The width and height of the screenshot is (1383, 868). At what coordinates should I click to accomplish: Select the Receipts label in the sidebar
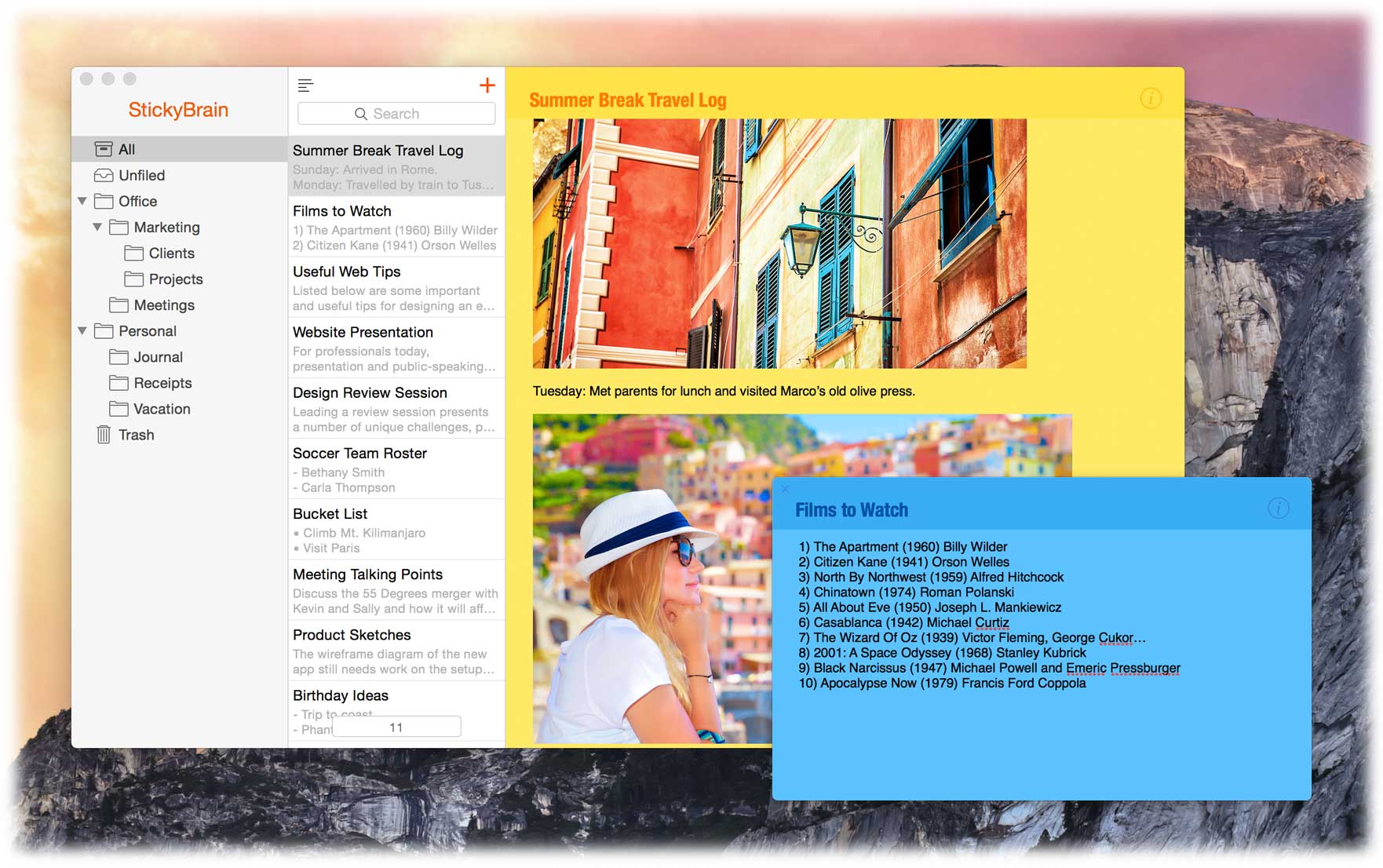[162, 382]
